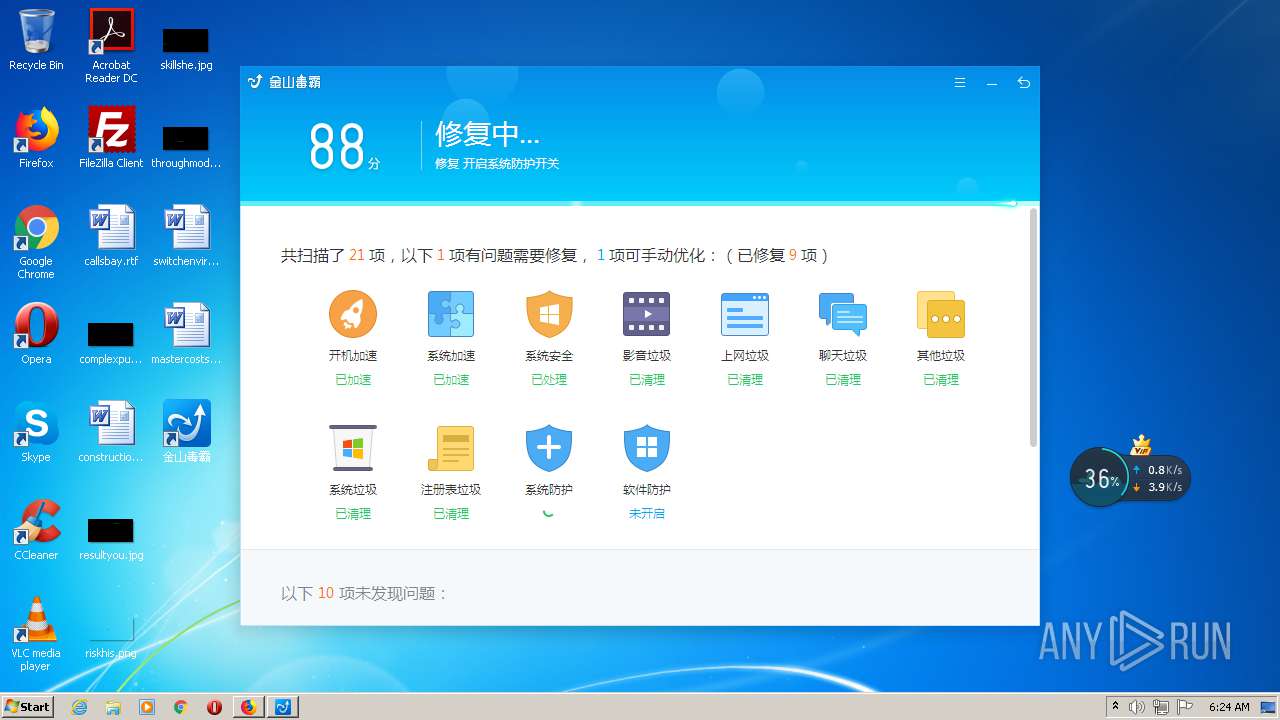Viewport: 1280px width, 720px height.
Task: Select FileZilla Client desktop icon
Action: 111,138
